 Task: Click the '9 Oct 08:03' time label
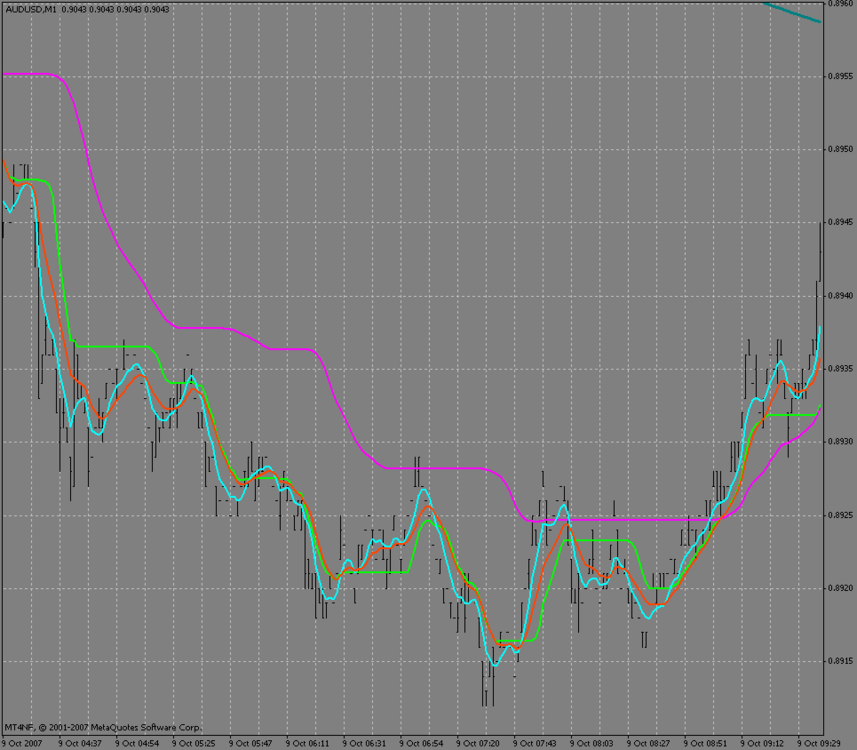pyautogui.click(x=591, y=743)
